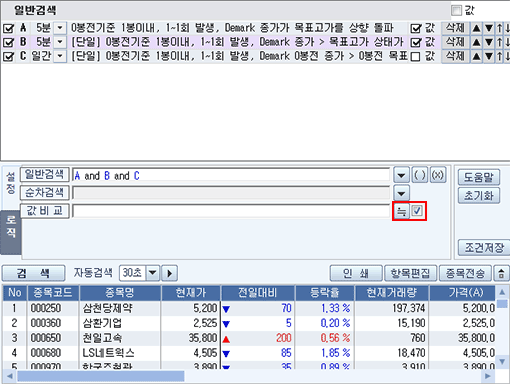Click thin up arrow in condition B row
This screenshot has height=384, width=510.
coord(499,42)
